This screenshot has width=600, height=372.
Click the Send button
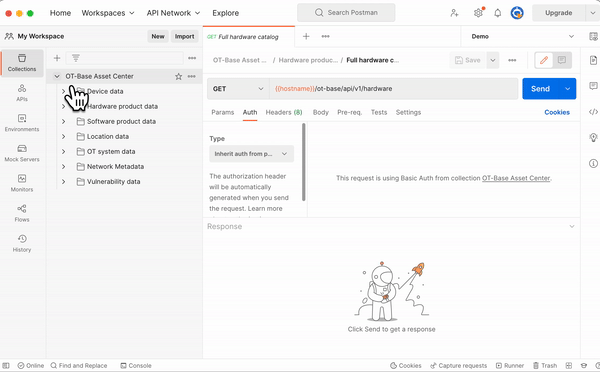[540, 89]
